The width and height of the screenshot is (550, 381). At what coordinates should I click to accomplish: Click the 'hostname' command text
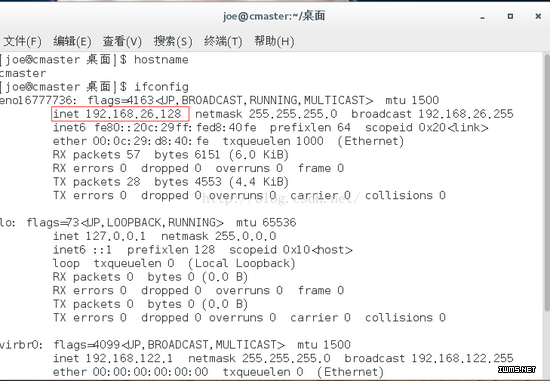tap(161, 60)
